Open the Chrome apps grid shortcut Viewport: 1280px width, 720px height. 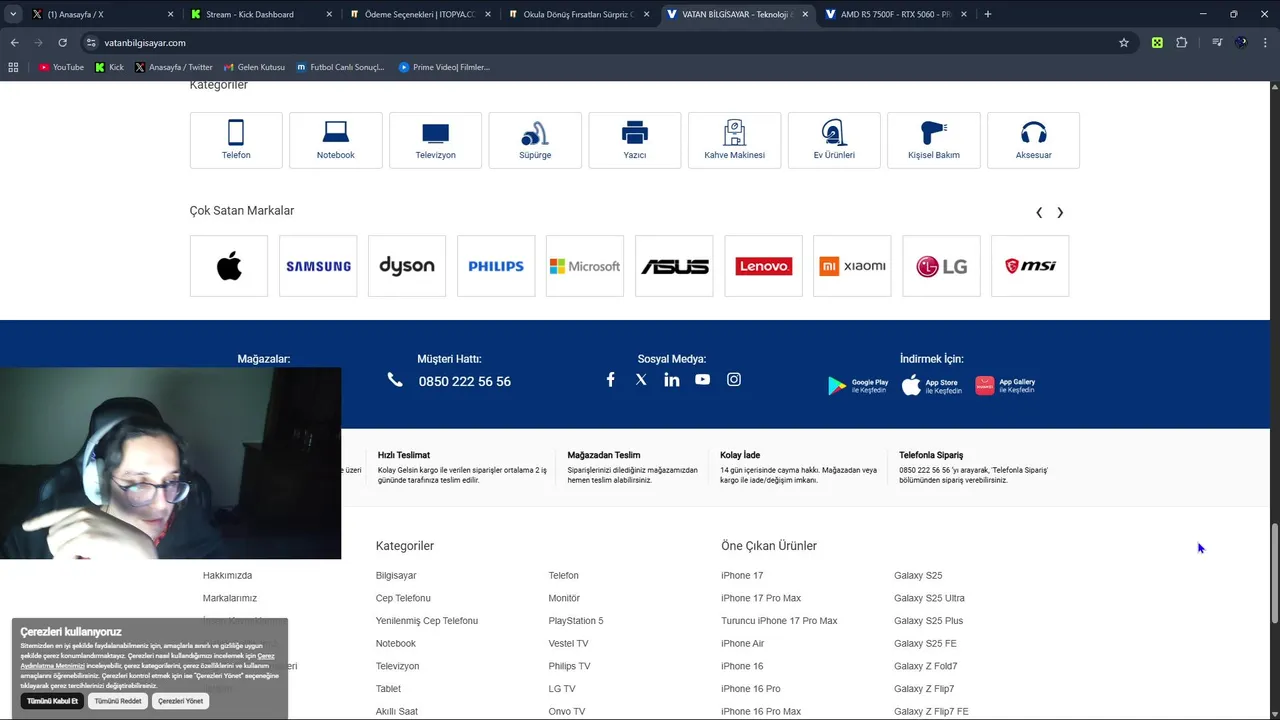13,67
